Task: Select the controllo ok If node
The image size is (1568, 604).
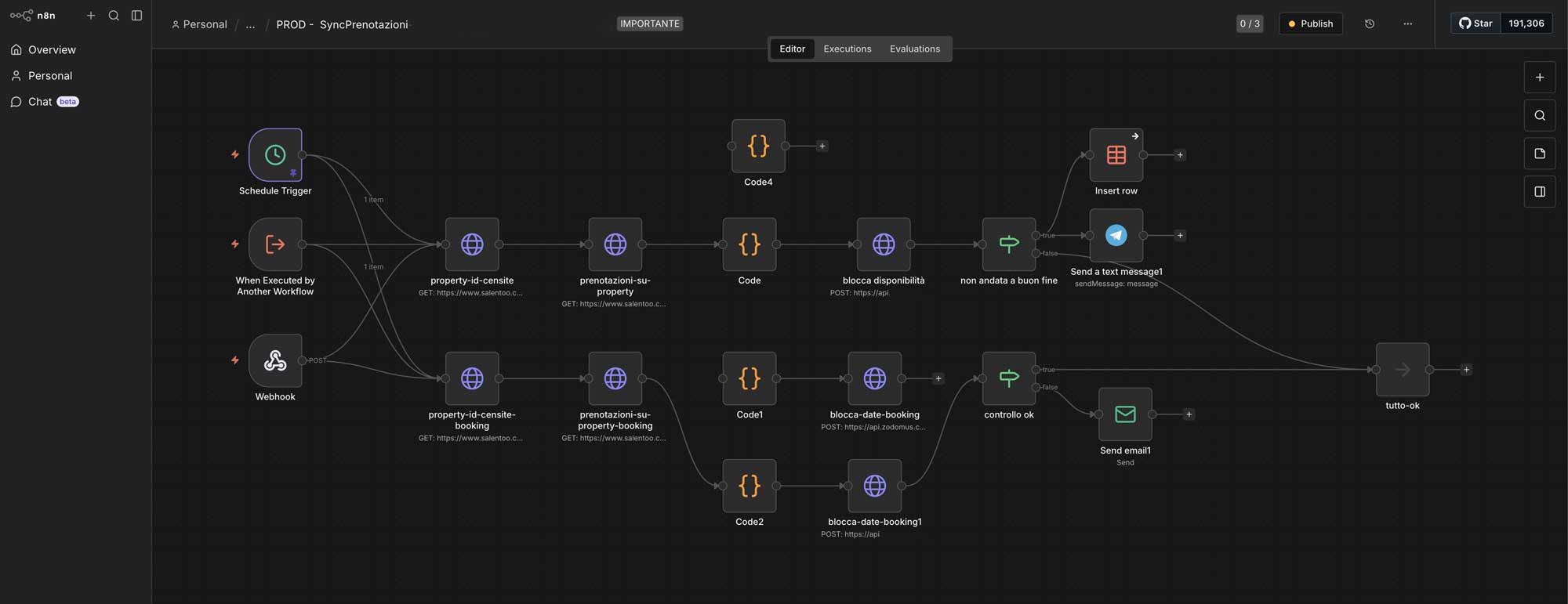Action: pos(1009,378)
